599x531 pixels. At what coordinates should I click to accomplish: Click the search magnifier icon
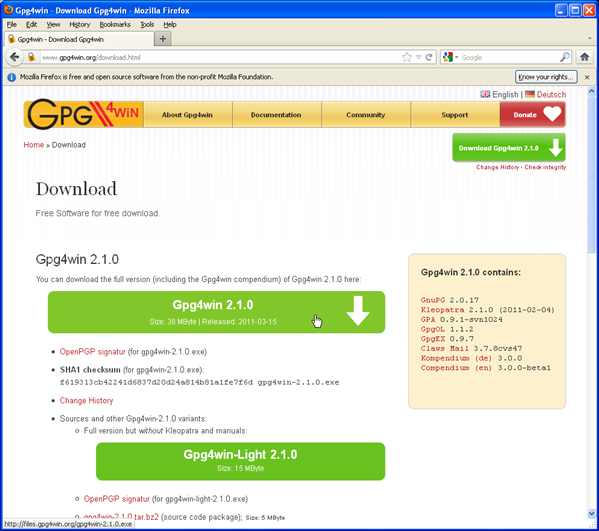pos(565,57)
